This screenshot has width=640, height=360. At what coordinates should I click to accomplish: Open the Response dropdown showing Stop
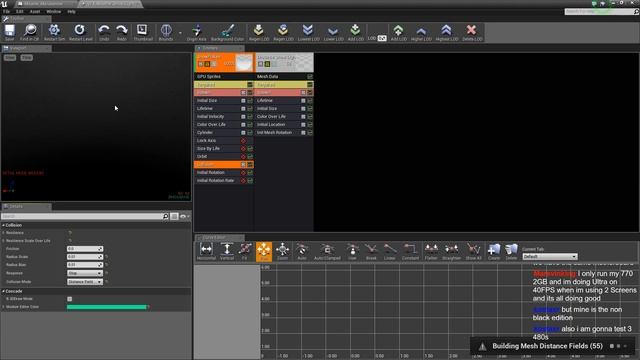click(85, 273)
